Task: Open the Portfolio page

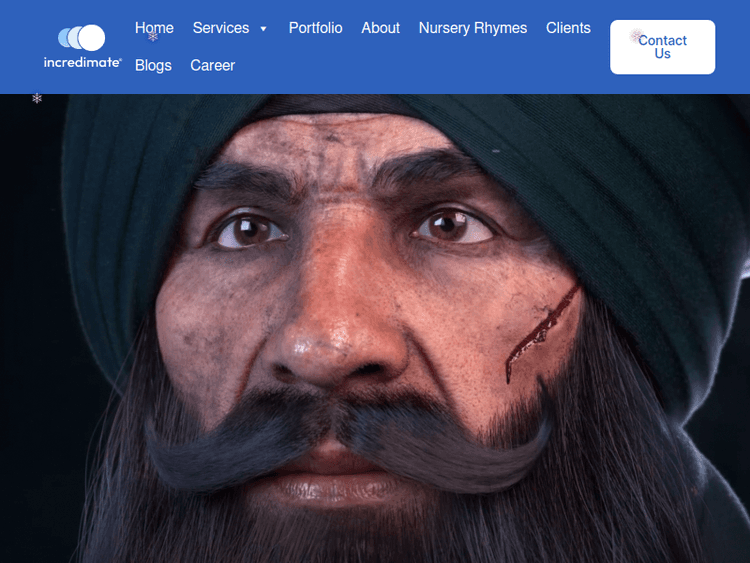Action: [315, 28]
